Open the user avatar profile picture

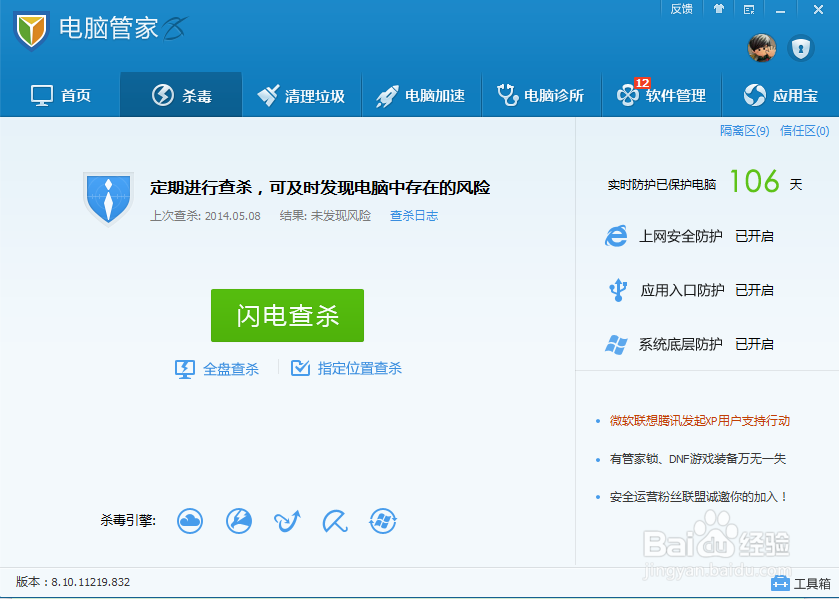coord(761,48)
